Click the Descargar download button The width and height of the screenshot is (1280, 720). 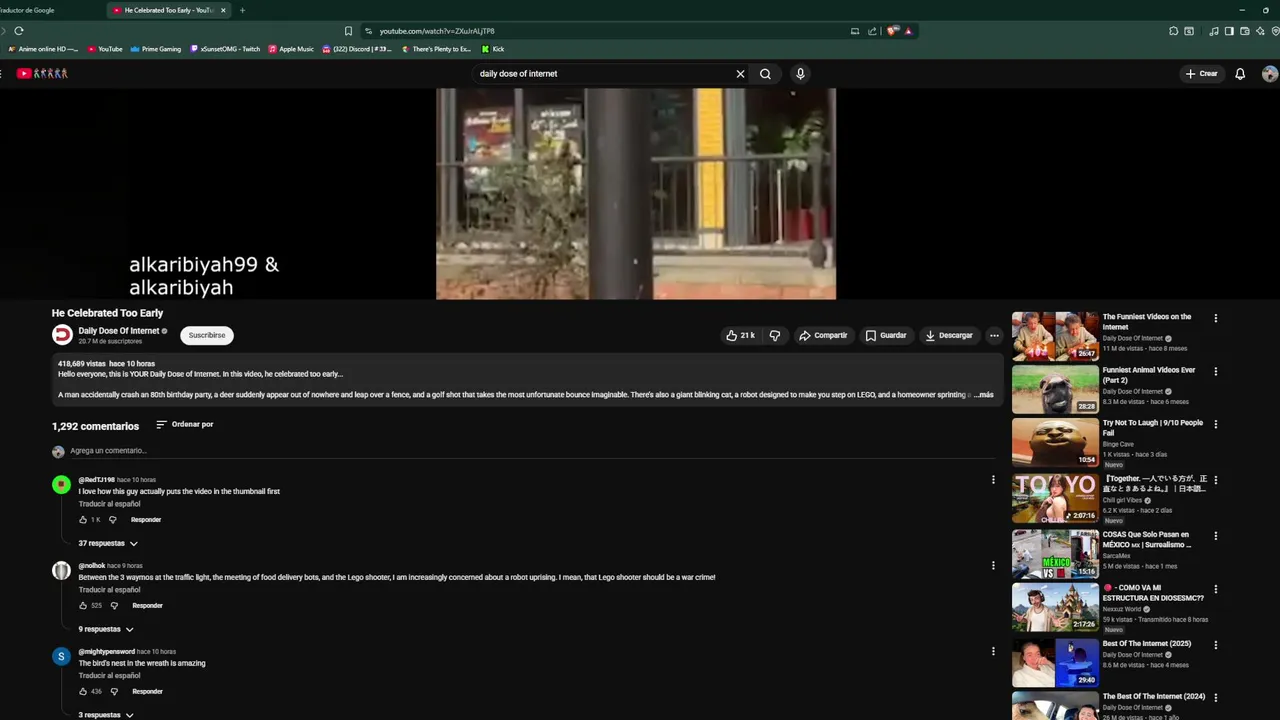point(949,336)
